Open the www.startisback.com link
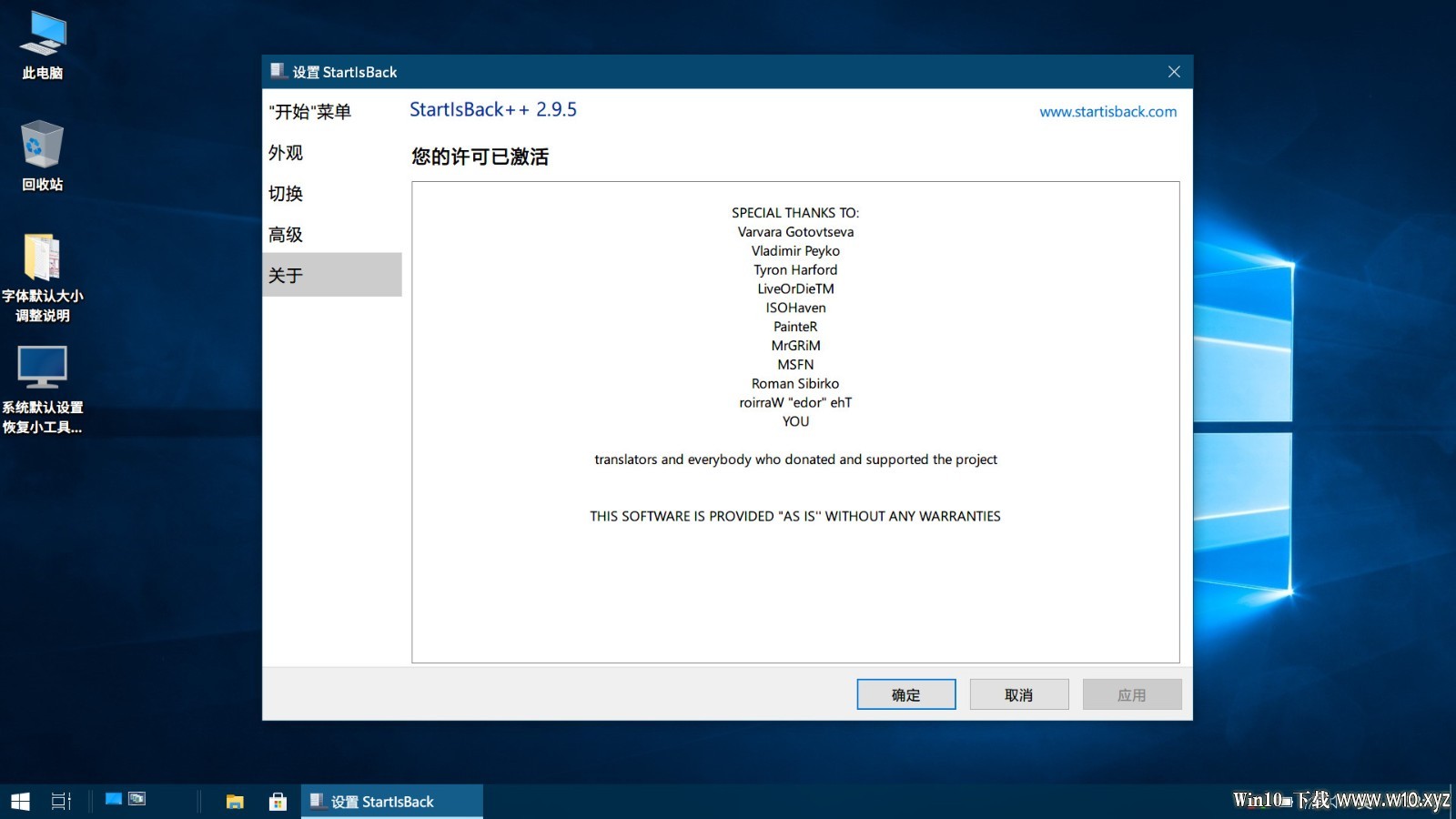Image resolution: width=1456 pixels, height=819 pixels. (1107, 111)
